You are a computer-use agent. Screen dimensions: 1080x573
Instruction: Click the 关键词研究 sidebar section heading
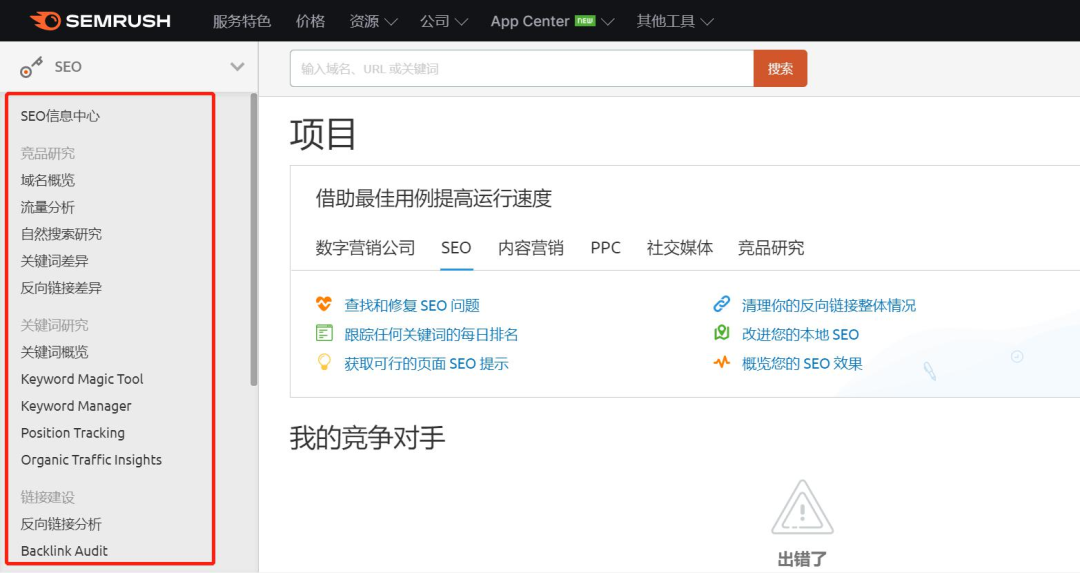point(54,325)
